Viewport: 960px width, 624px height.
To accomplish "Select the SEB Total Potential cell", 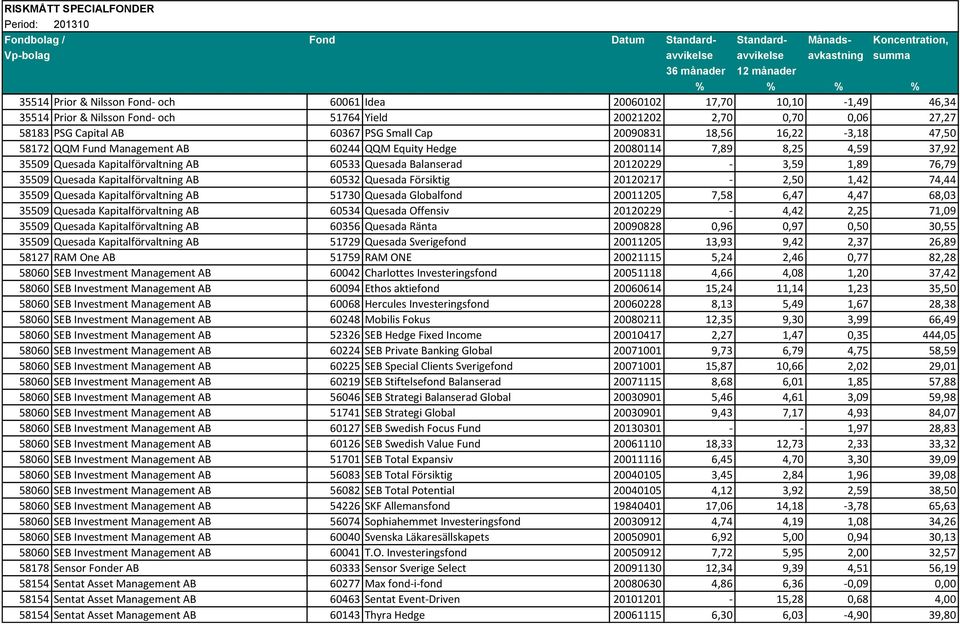I will tap(487, 491).
